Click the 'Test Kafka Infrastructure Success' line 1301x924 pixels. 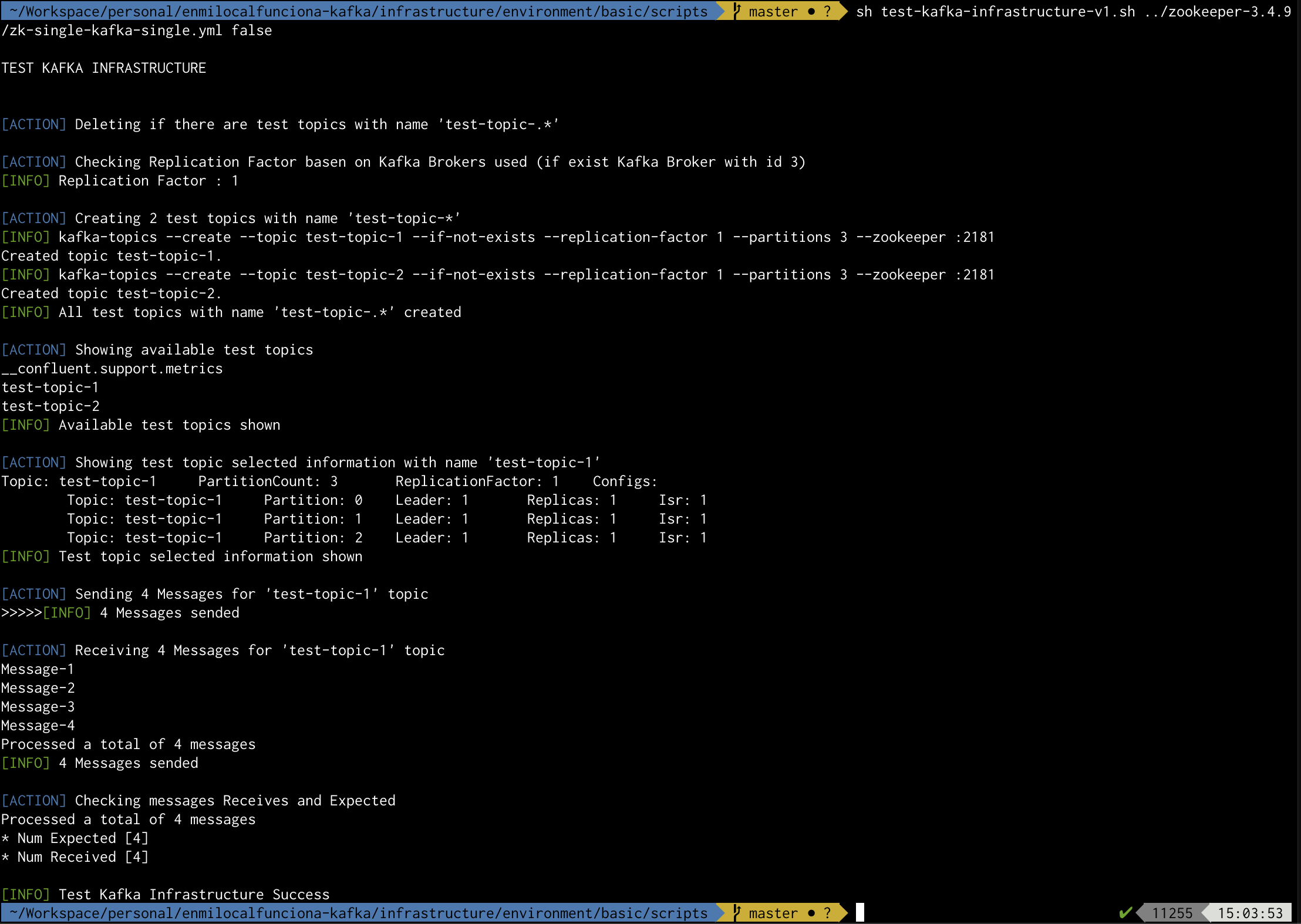point(194,894)
